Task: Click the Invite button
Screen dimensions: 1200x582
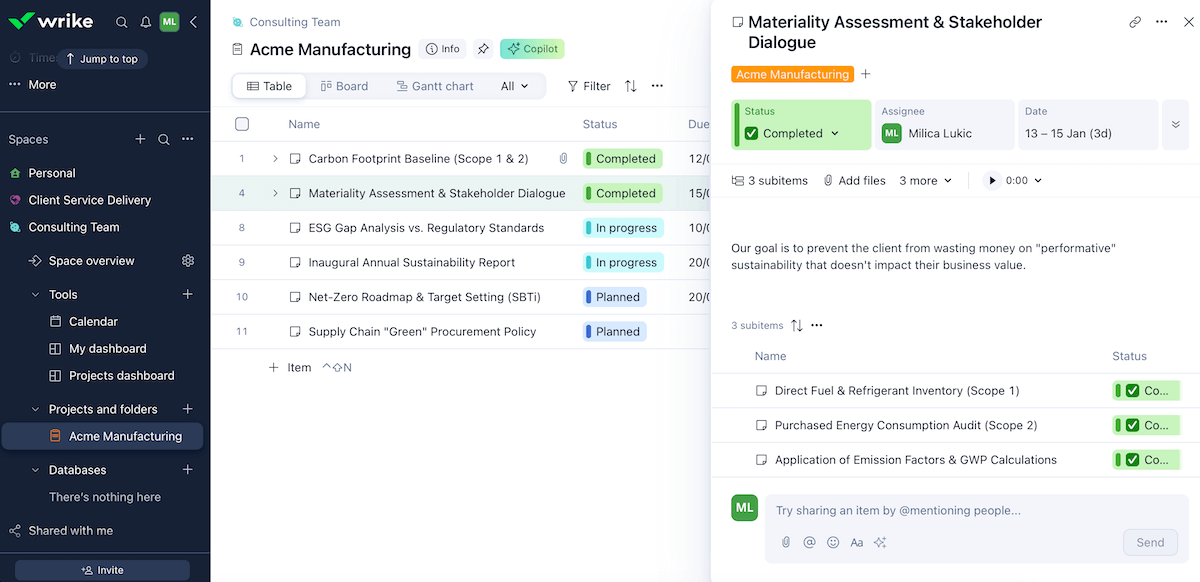Action: (x=102, y=570)
